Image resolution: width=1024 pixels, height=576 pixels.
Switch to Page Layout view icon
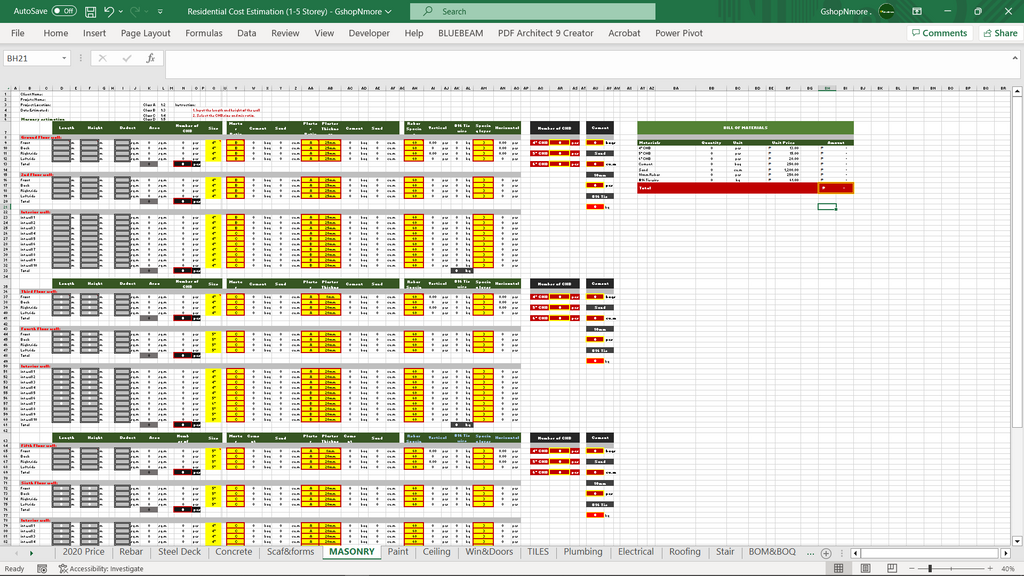(865, 569)
